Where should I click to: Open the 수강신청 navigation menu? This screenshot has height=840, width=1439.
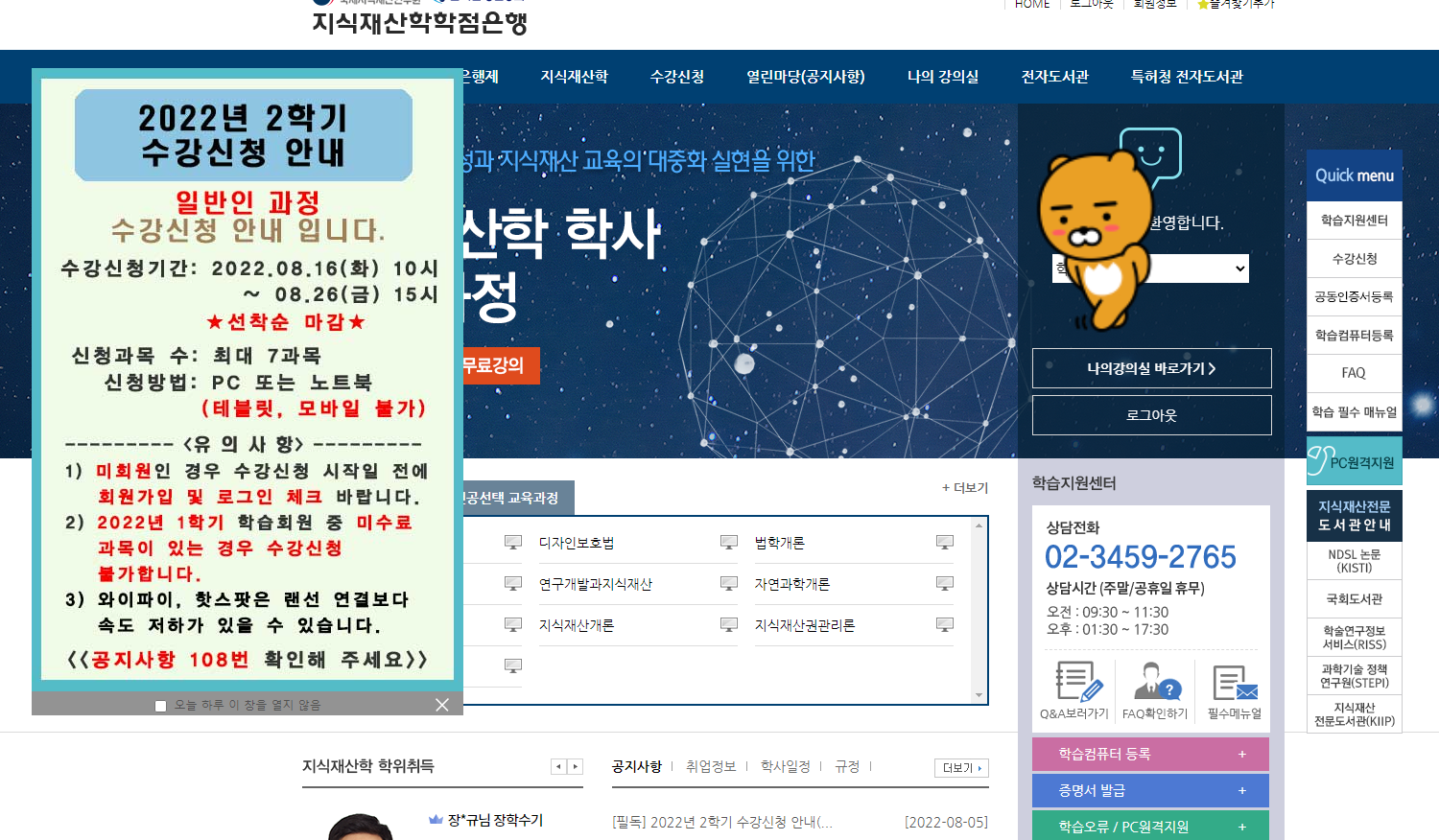674,76
